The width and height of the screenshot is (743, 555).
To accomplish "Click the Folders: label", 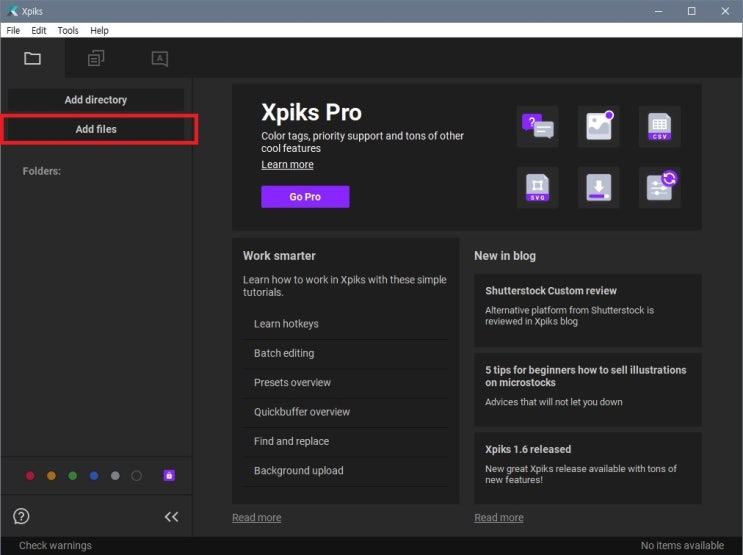I will click(x=42, y=171).
